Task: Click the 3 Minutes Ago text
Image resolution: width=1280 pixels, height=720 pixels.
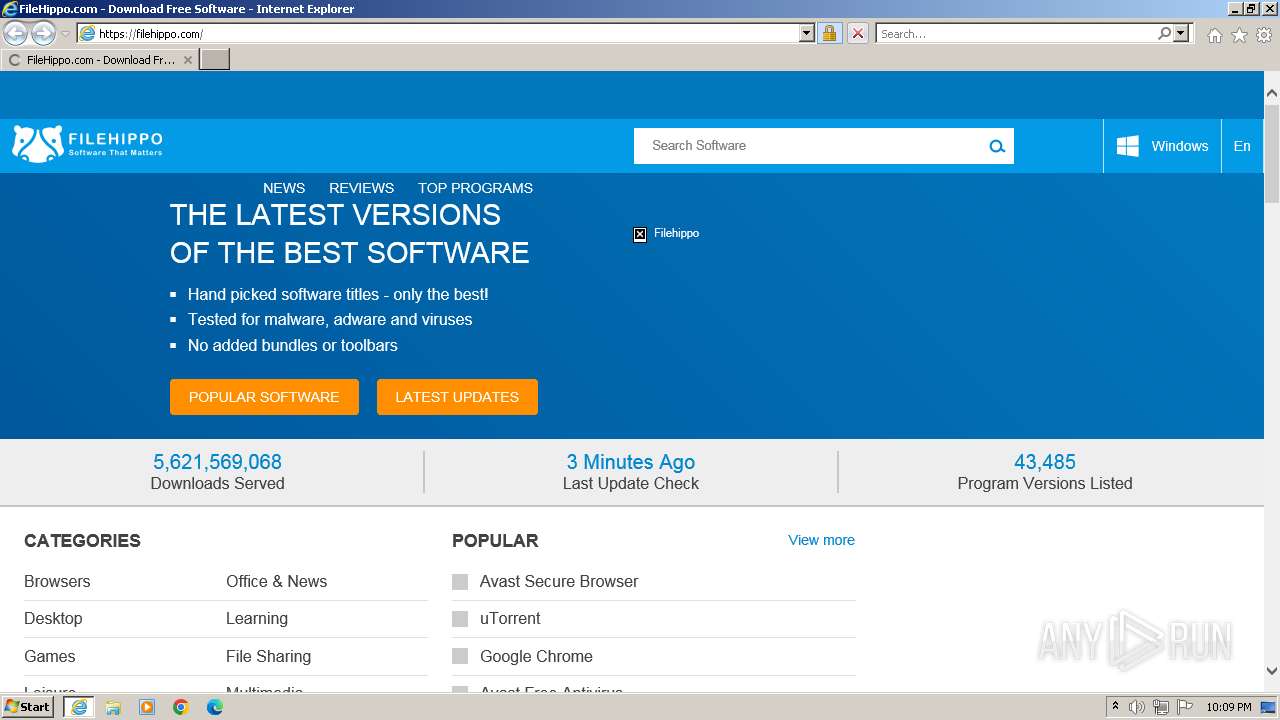Action: click(630, 462)
